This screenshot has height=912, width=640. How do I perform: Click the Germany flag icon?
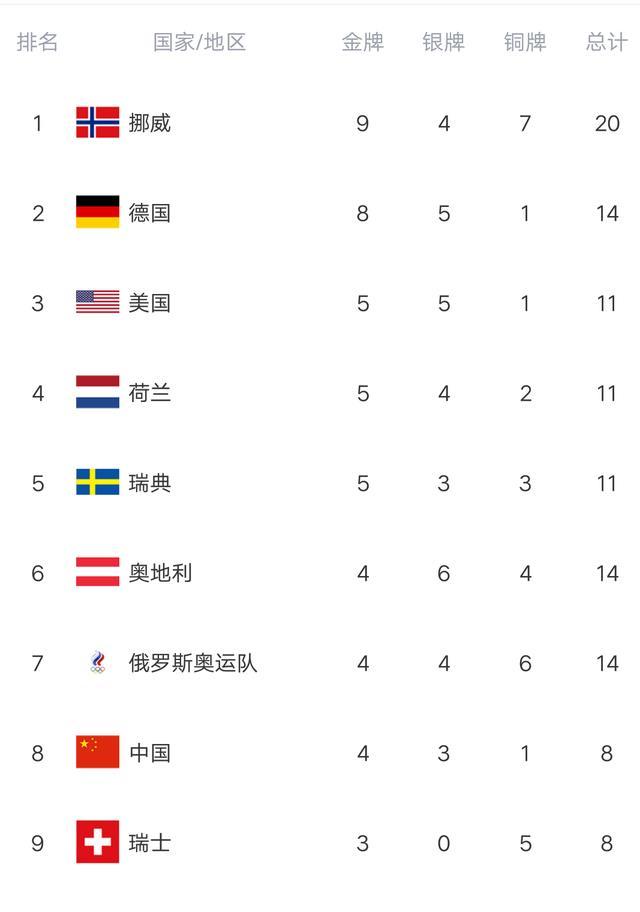pyautogui.click(x=97, y=212)
